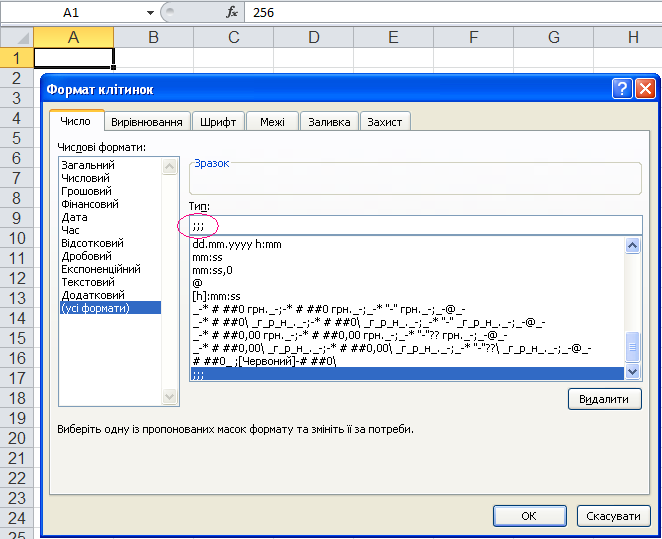The height and width of the screenshot is (539, 662).
Task: Switch to the Вирівнювання tab
Action: click(x=147, y=122)
